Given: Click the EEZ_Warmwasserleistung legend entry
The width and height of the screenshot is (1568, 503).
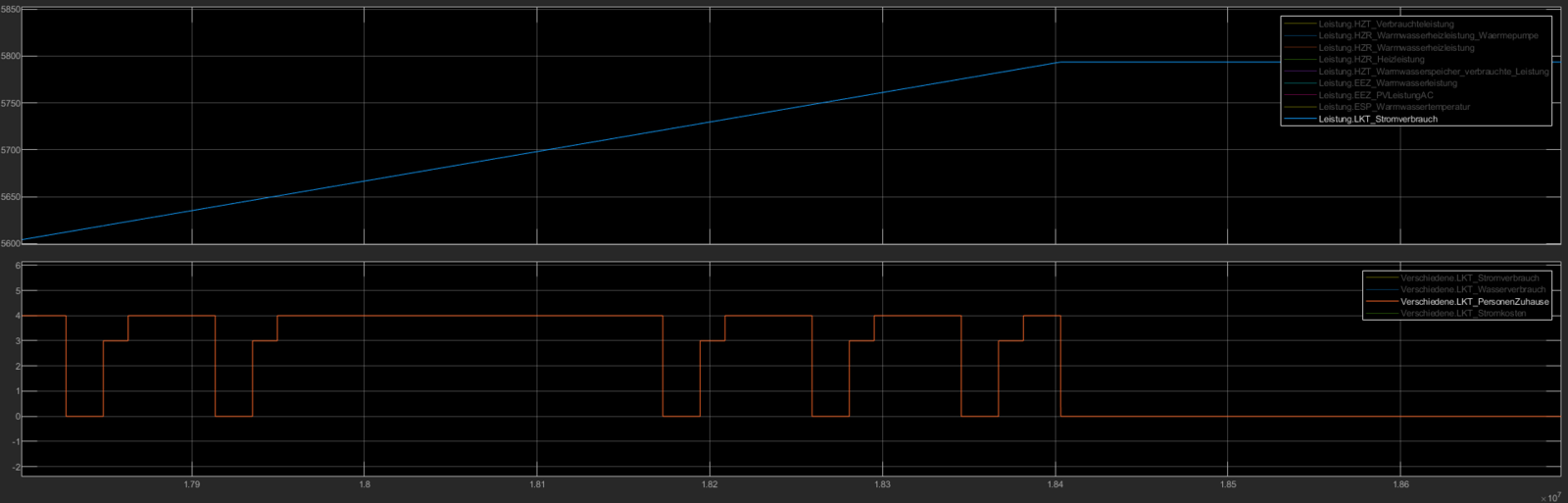Looking at the screenshot, I should [1387, 83].
